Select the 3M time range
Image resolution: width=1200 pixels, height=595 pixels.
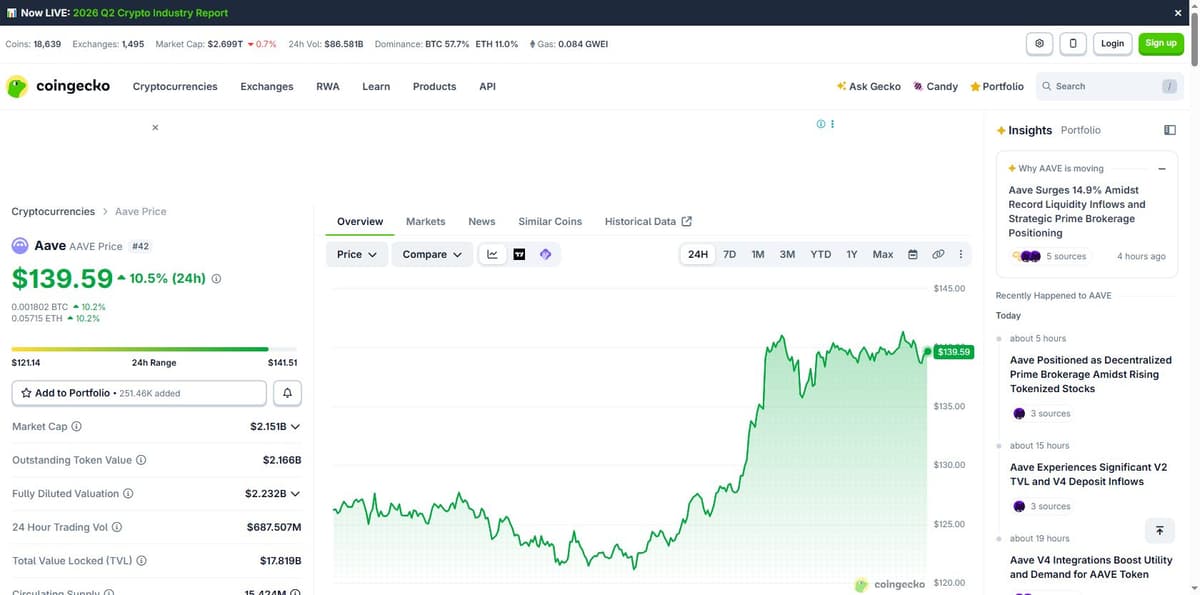(788, 254)
